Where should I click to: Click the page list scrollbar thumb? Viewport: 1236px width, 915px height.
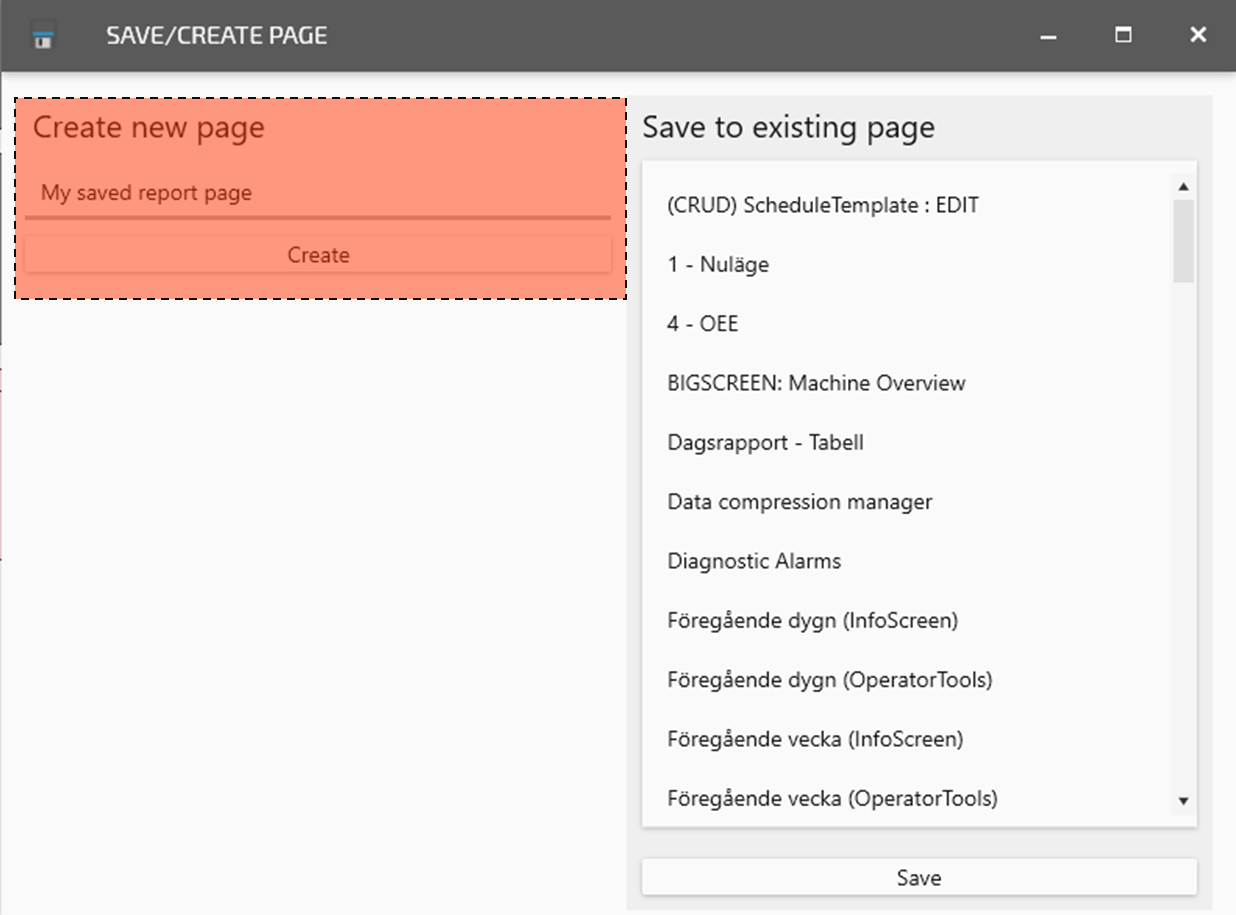[1183, 240]
